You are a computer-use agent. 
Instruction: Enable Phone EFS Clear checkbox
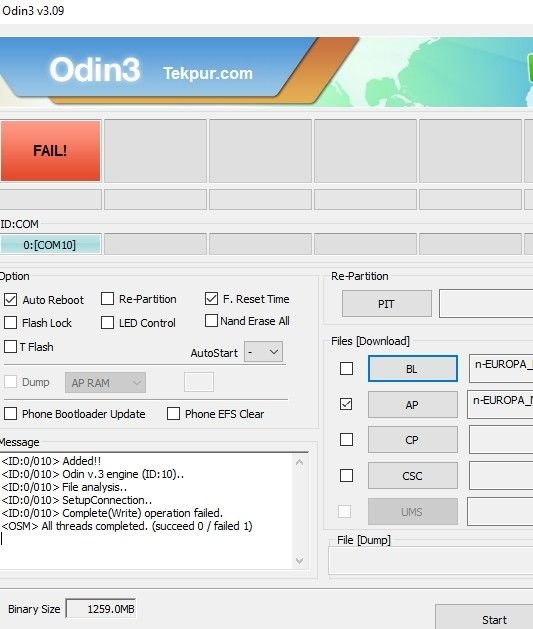coord(173,414)
